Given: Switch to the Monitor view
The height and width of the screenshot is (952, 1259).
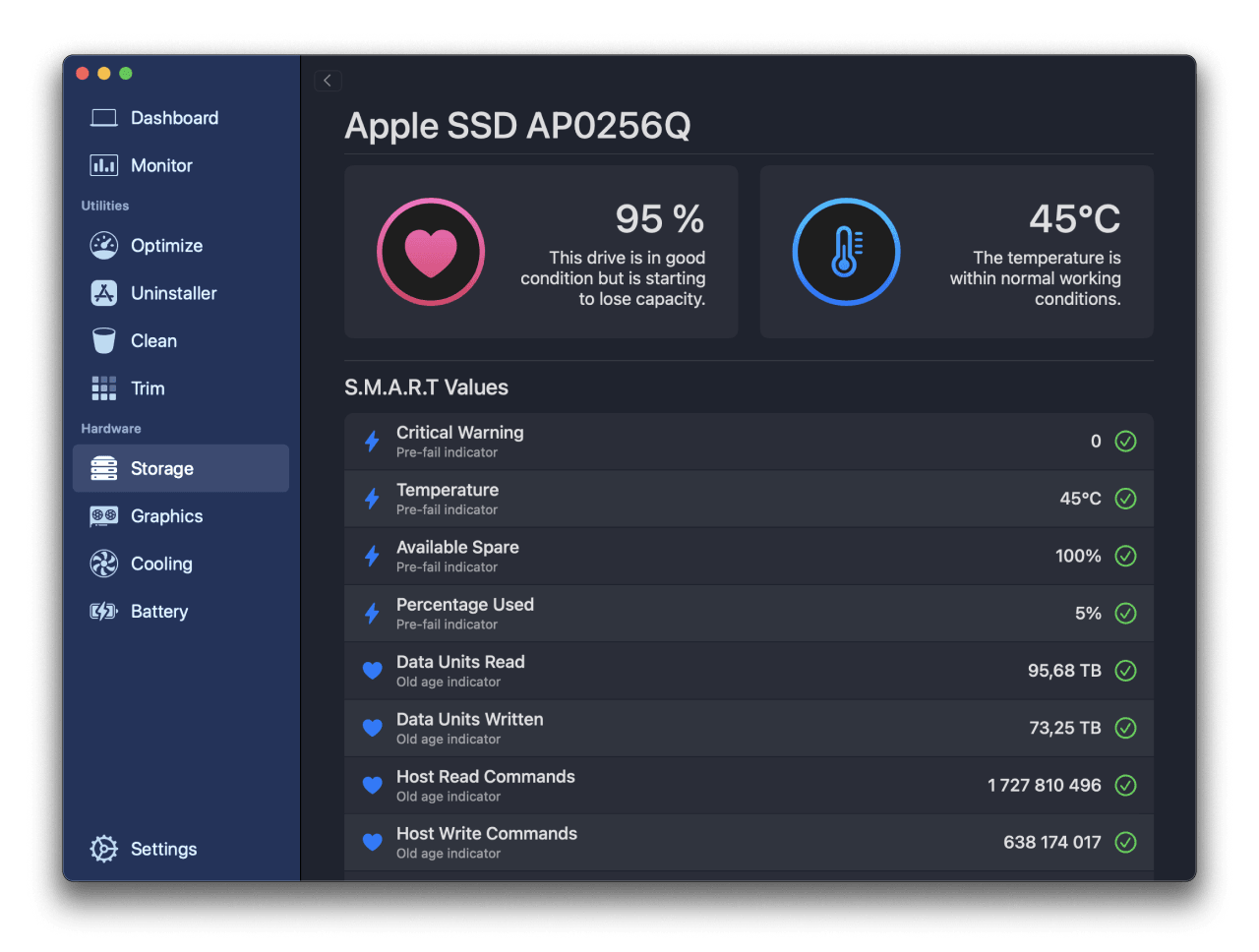Looking at the screenshot, I should coord(181,165).
